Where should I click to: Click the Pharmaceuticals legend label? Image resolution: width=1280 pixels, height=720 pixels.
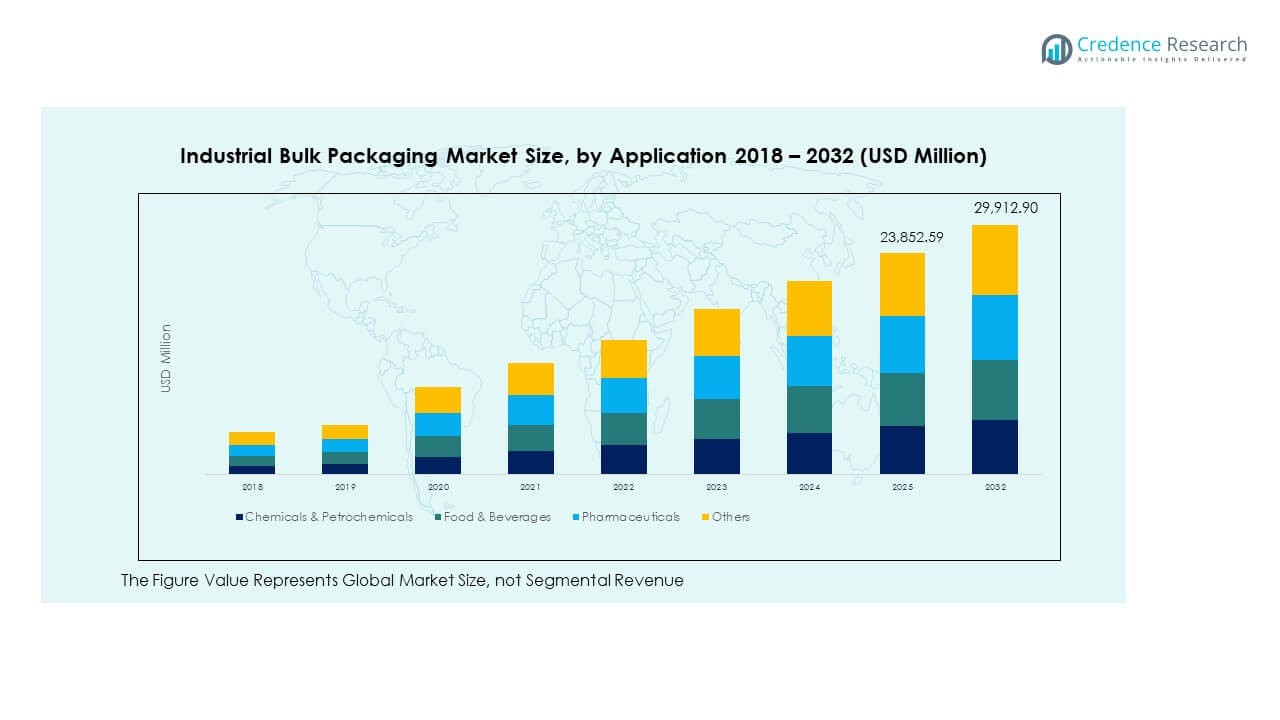[x=630, y=517]
